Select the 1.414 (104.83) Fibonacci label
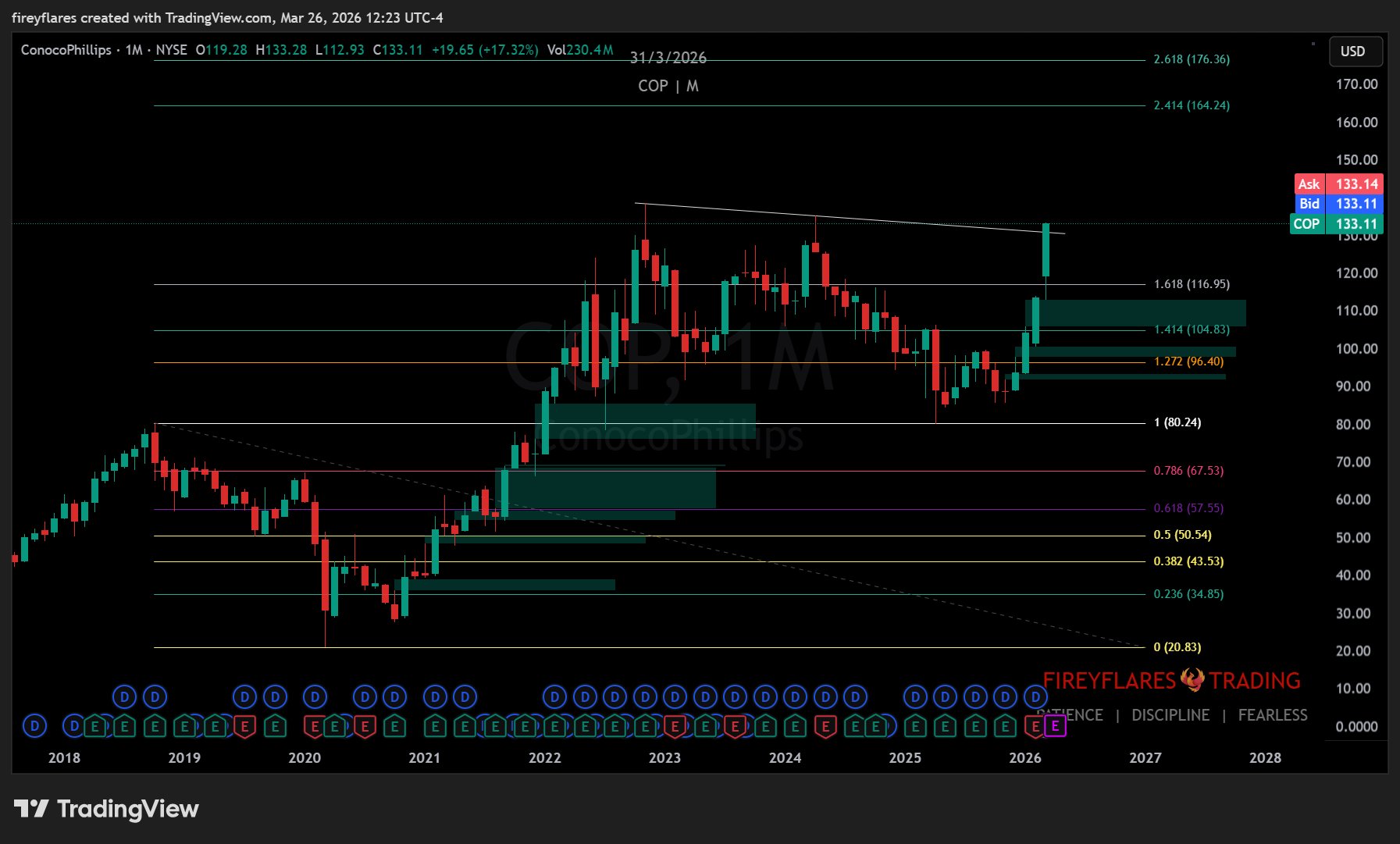 tap(1192, 329)
